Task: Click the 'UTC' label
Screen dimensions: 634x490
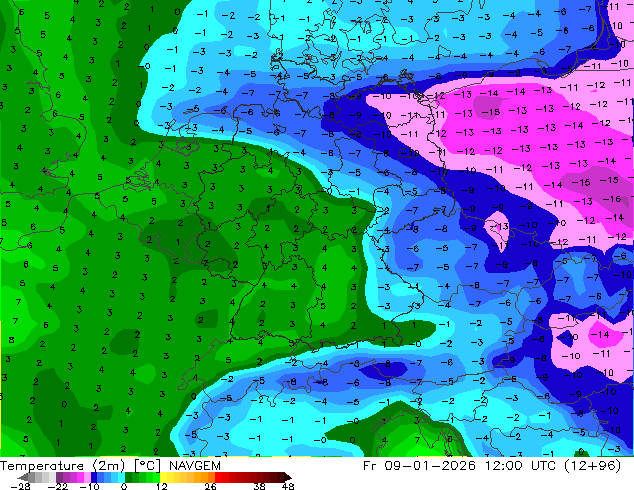Action: coord(544,466)
